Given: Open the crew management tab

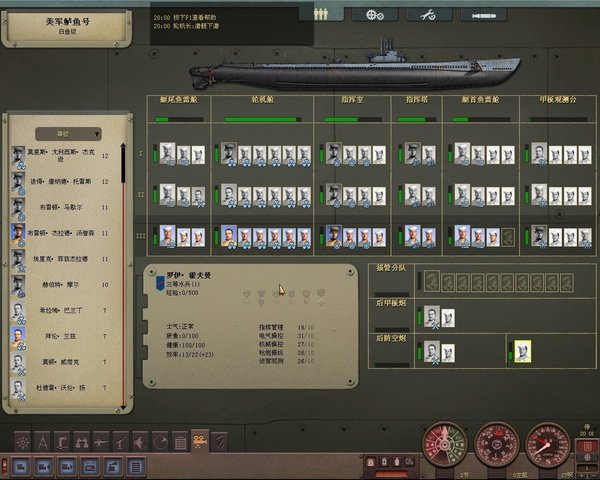Looking at the screenshot, I should tap(321, 15).
